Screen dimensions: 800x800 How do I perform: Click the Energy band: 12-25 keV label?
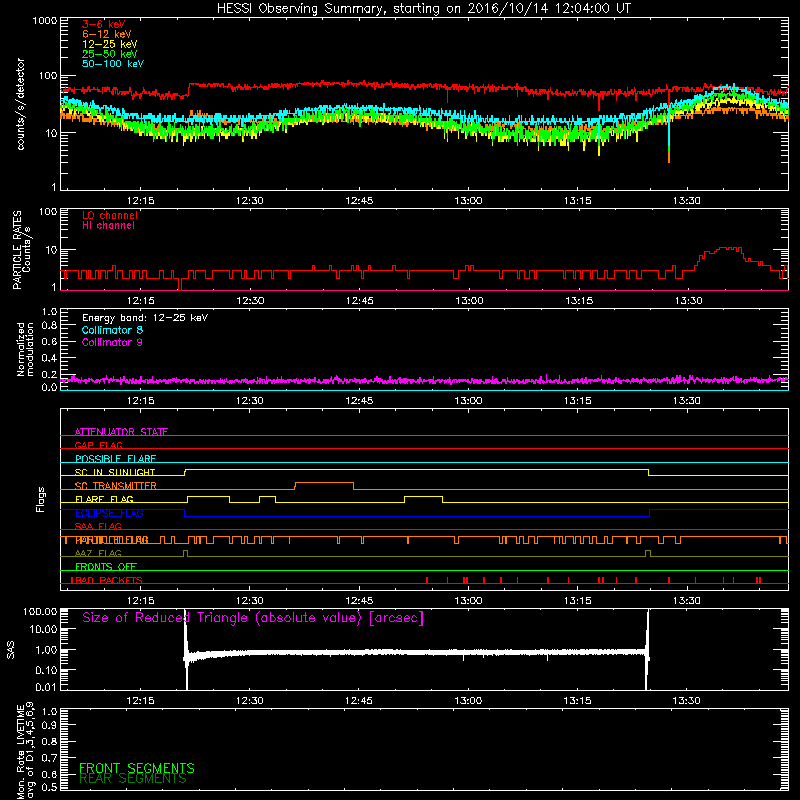[x=145, y=318]
